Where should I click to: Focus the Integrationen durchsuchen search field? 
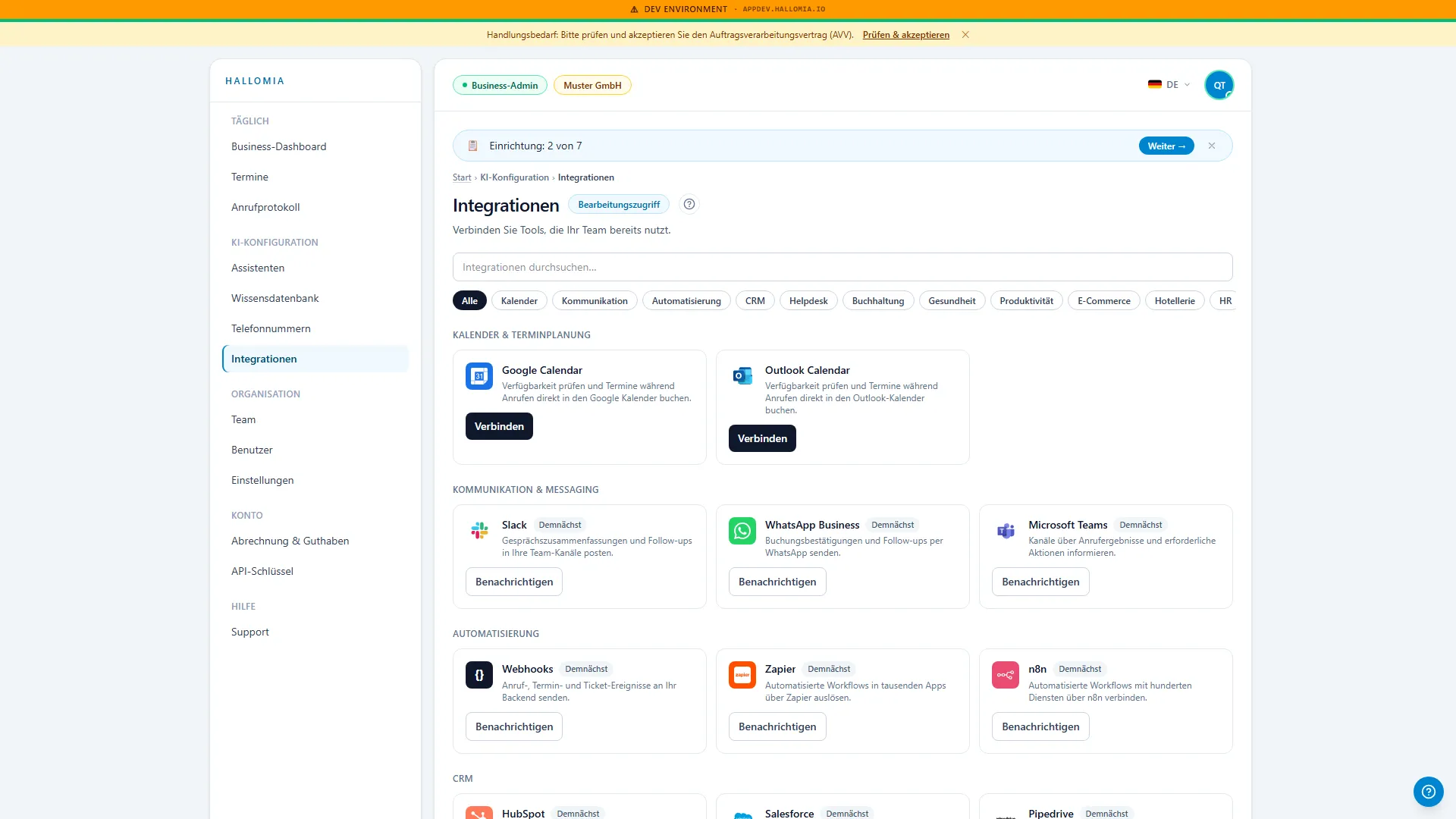(x=843, y=267)
